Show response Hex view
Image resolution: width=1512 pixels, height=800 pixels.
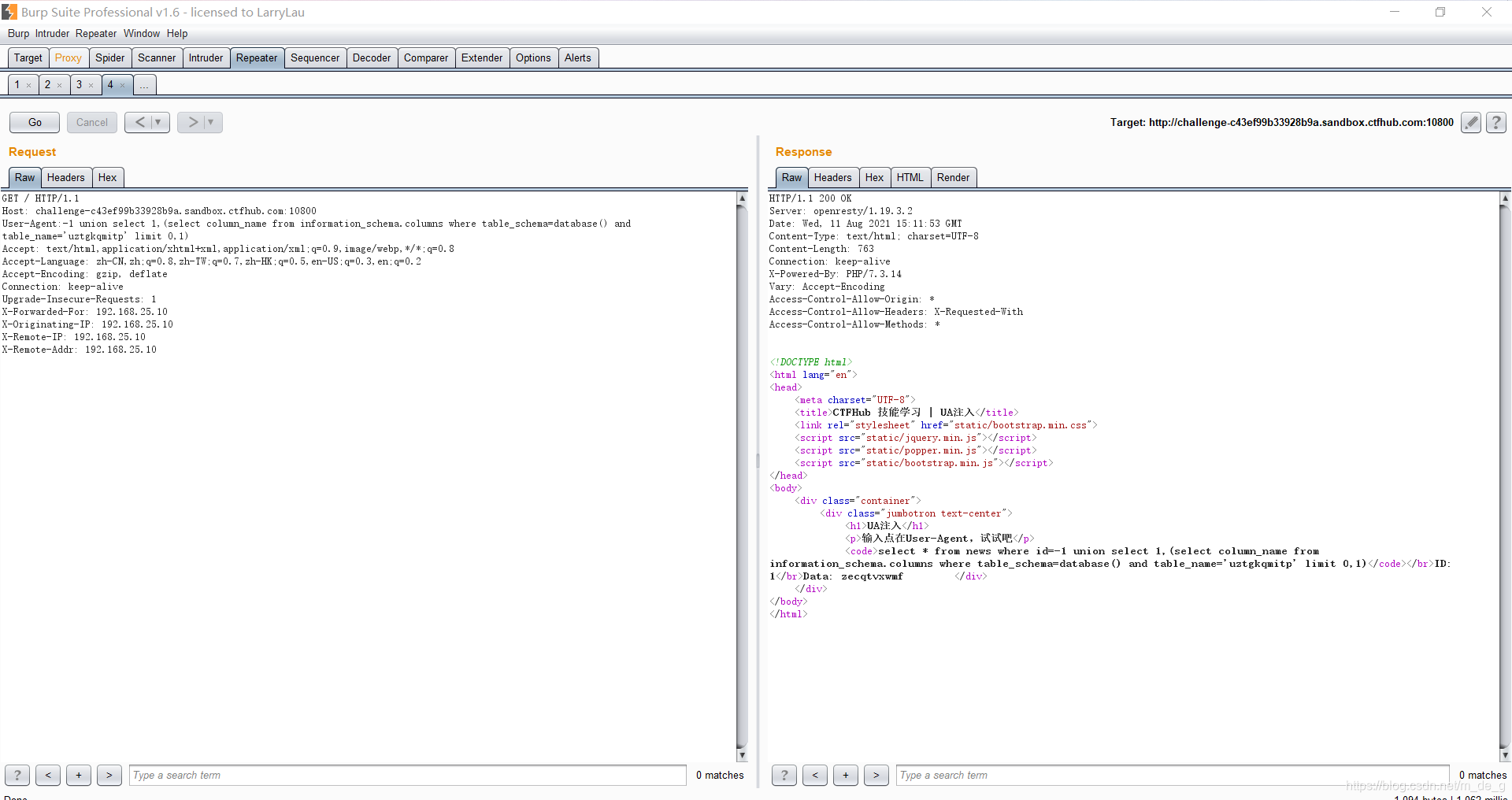[875, 177]
